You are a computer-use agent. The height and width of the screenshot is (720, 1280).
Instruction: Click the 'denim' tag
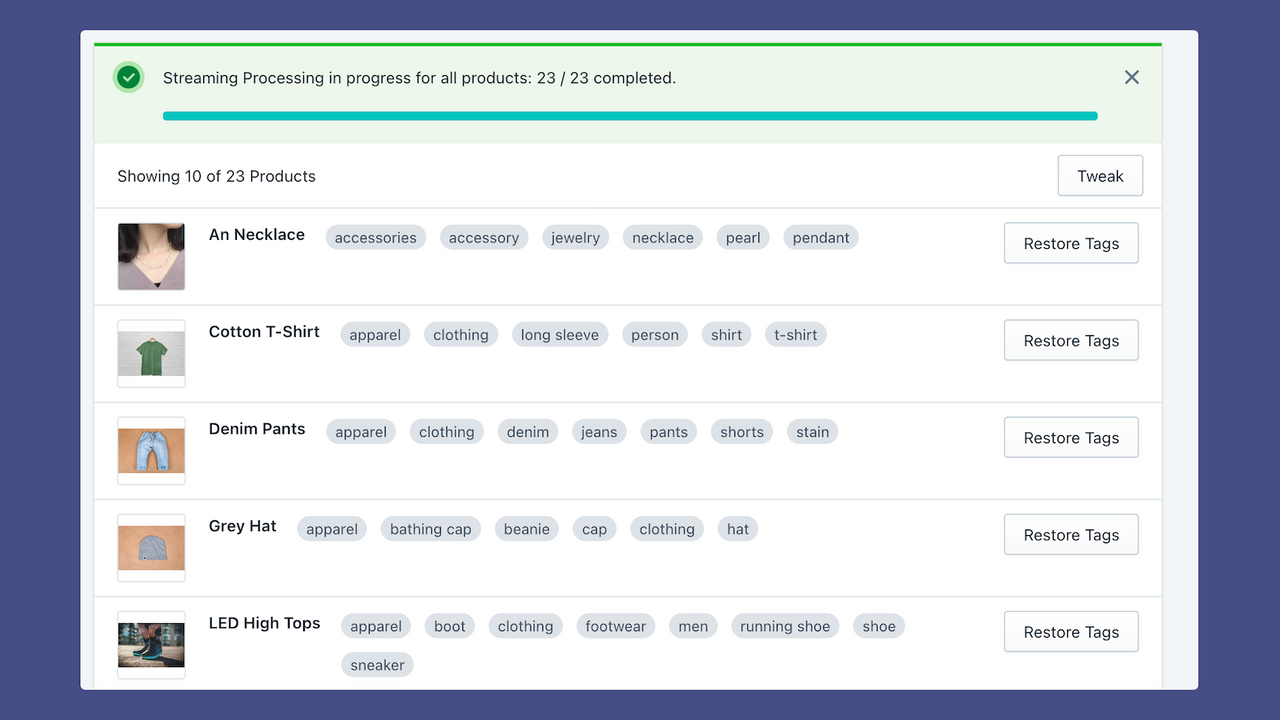click(528, 431)
